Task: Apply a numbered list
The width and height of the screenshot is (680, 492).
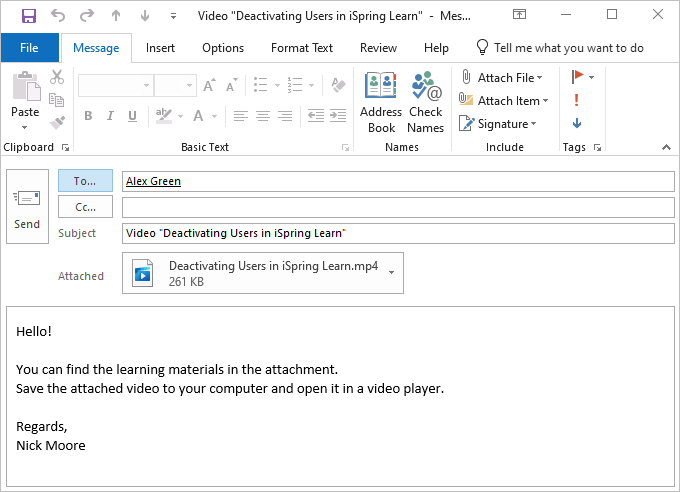Action: coord(295,85)
